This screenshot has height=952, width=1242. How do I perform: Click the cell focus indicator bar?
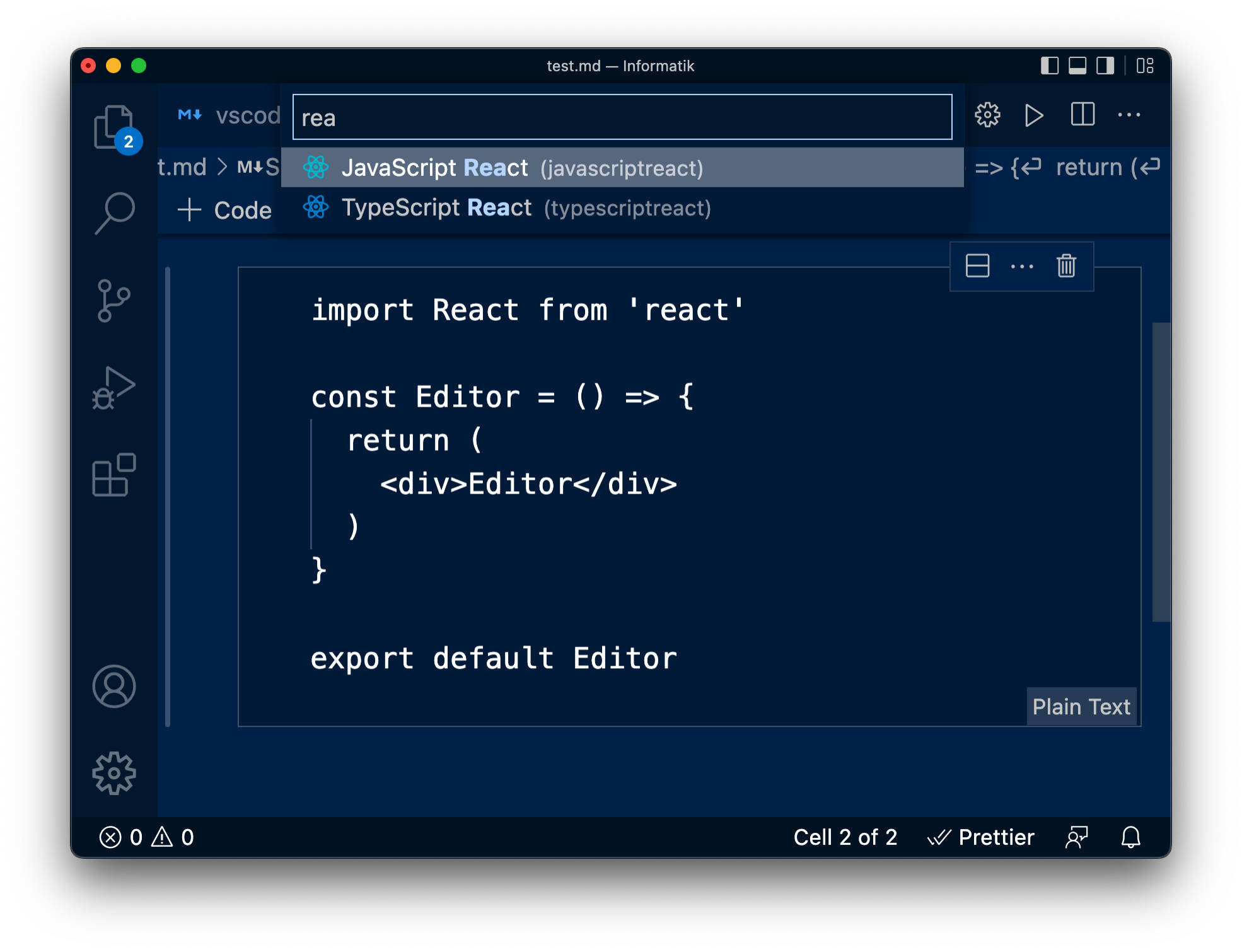(168, 497)
